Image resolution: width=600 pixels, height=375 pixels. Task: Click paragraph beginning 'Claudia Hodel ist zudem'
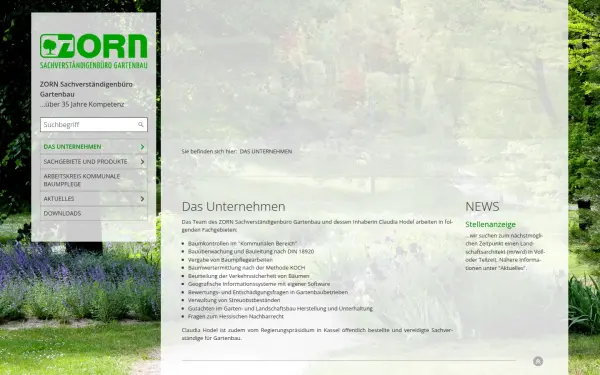317,334
